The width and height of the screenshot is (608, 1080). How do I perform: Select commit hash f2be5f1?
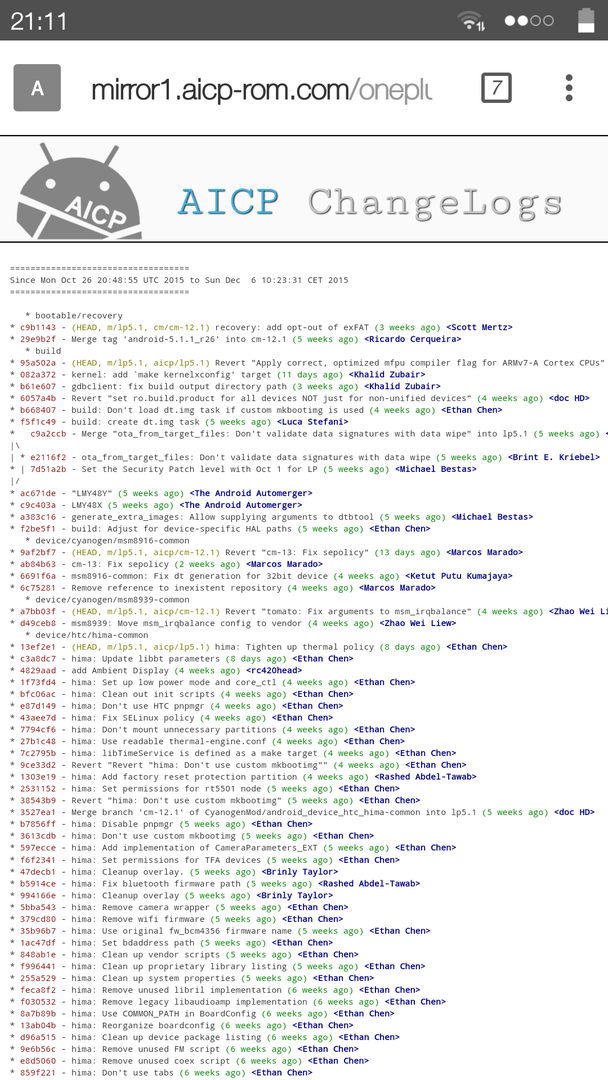[x=38, y=528]
